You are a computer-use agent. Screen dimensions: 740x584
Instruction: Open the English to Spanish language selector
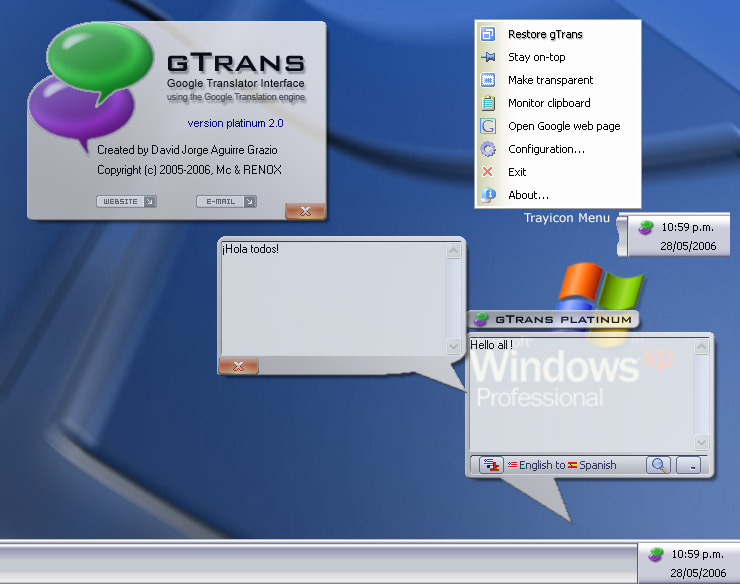point(562,465)
